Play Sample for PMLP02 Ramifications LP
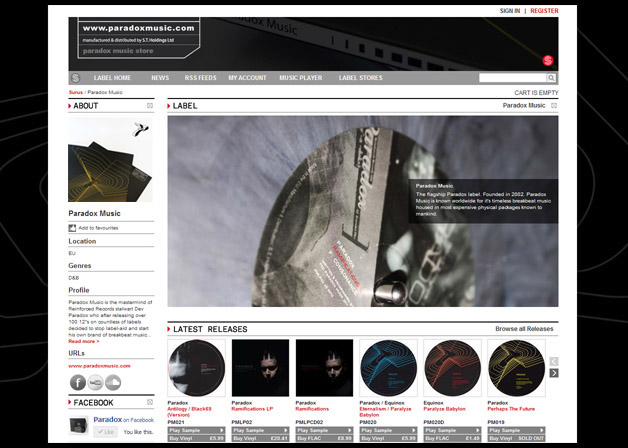The height and width of the screenshot is (448, 628). coord(260,430)
